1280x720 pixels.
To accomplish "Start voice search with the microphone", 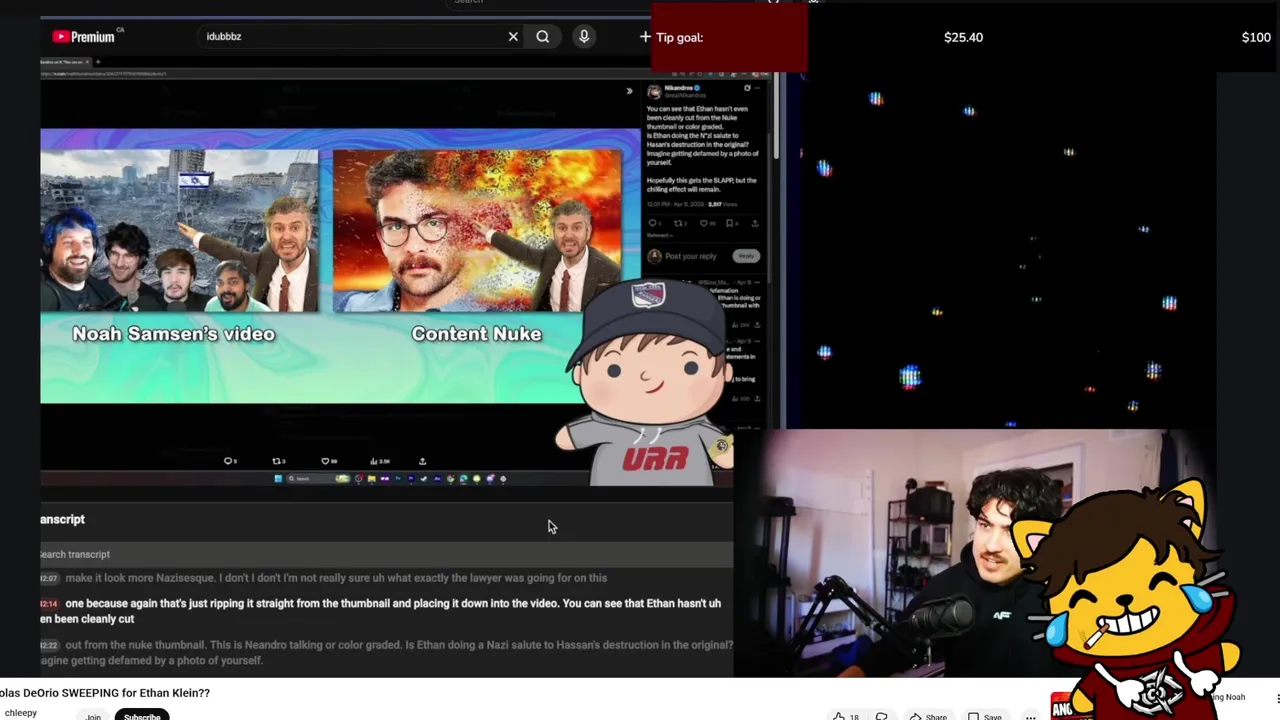I will (x=584, y=37).
